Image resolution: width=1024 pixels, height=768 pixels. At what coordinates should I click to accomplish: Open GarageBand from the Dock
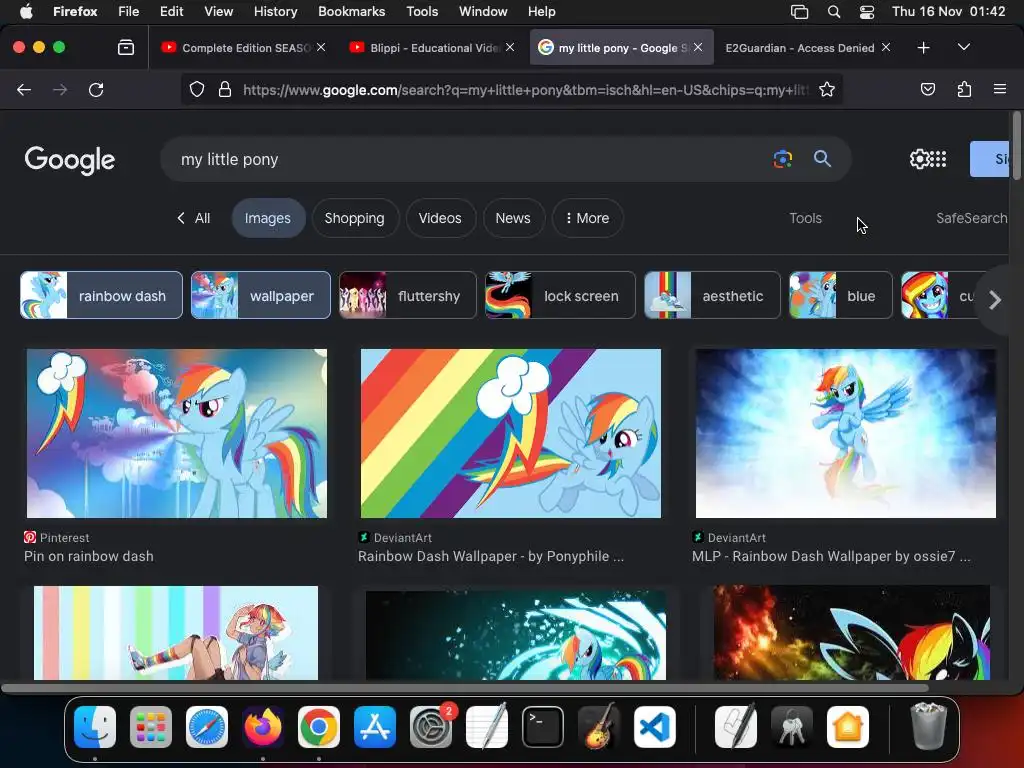[599, 726]
